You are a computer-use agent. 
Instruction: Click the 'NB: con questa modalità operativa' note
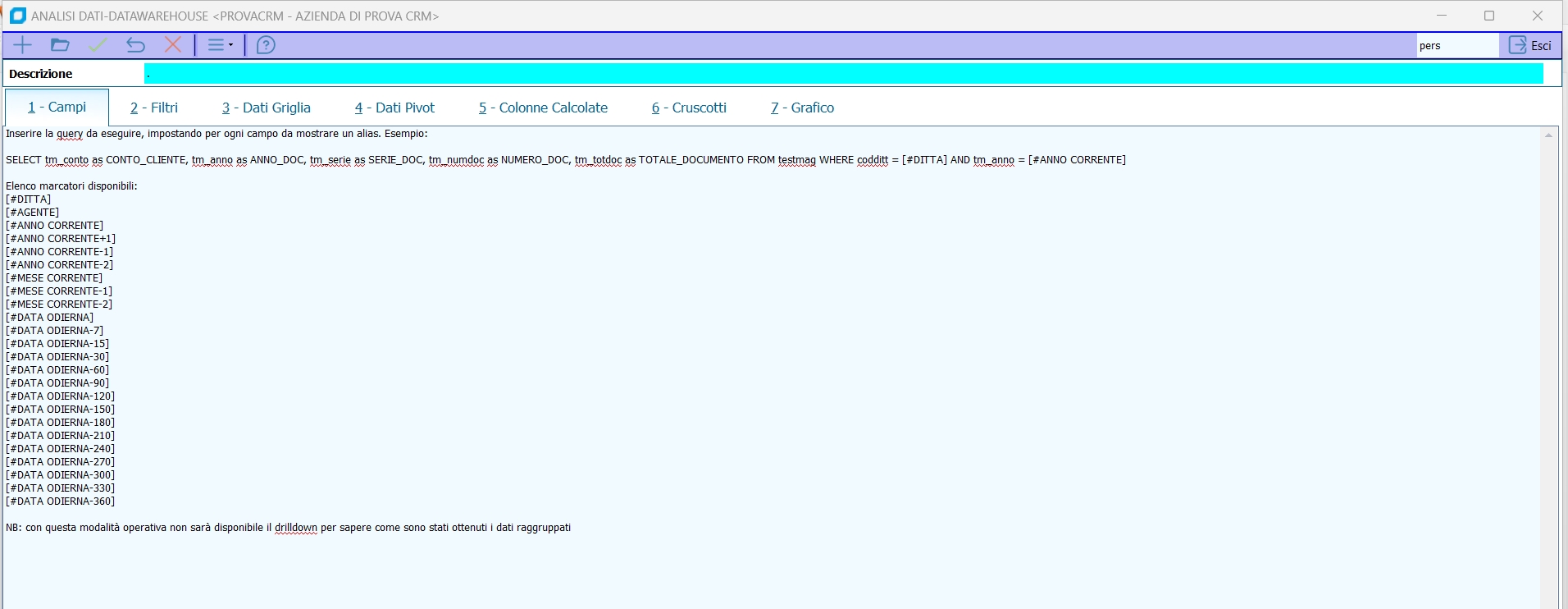pos(289,528)
